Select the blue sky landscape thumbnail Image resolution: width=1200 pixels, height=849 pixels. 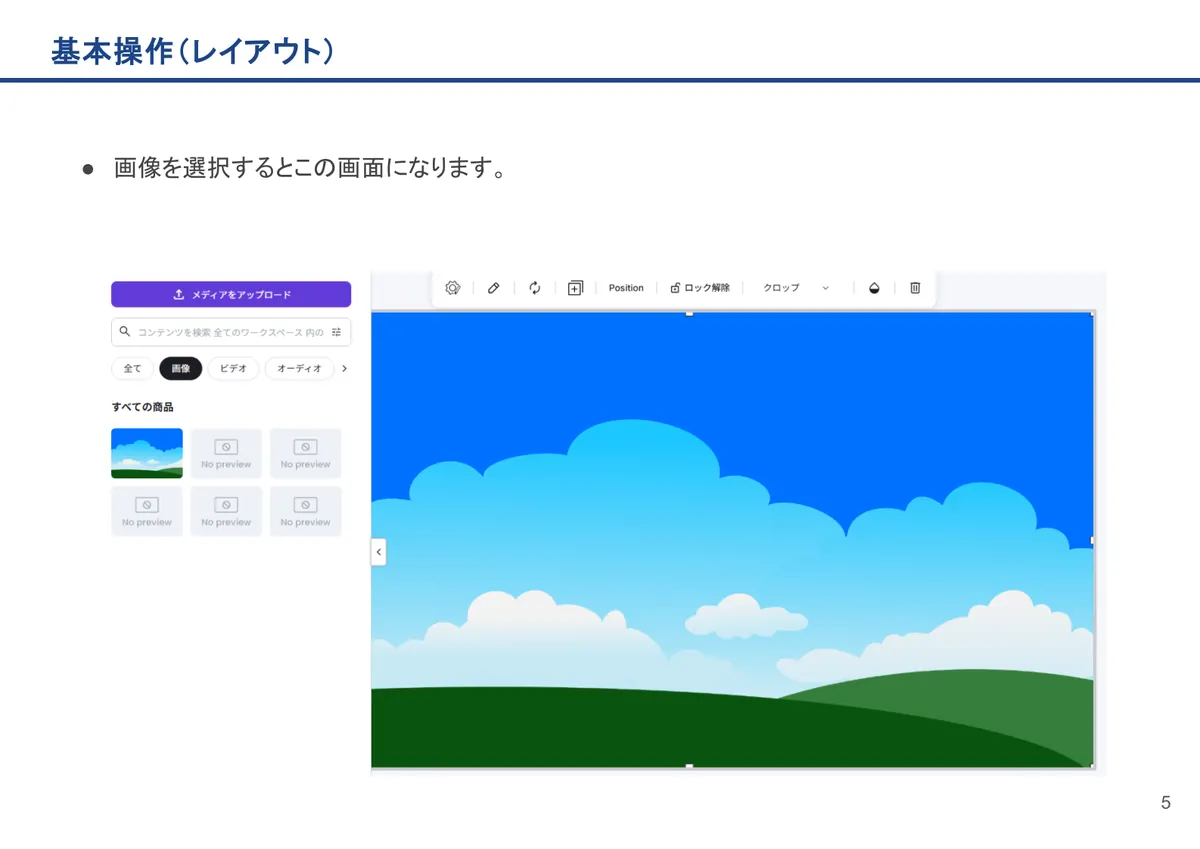tap(147, 453)
